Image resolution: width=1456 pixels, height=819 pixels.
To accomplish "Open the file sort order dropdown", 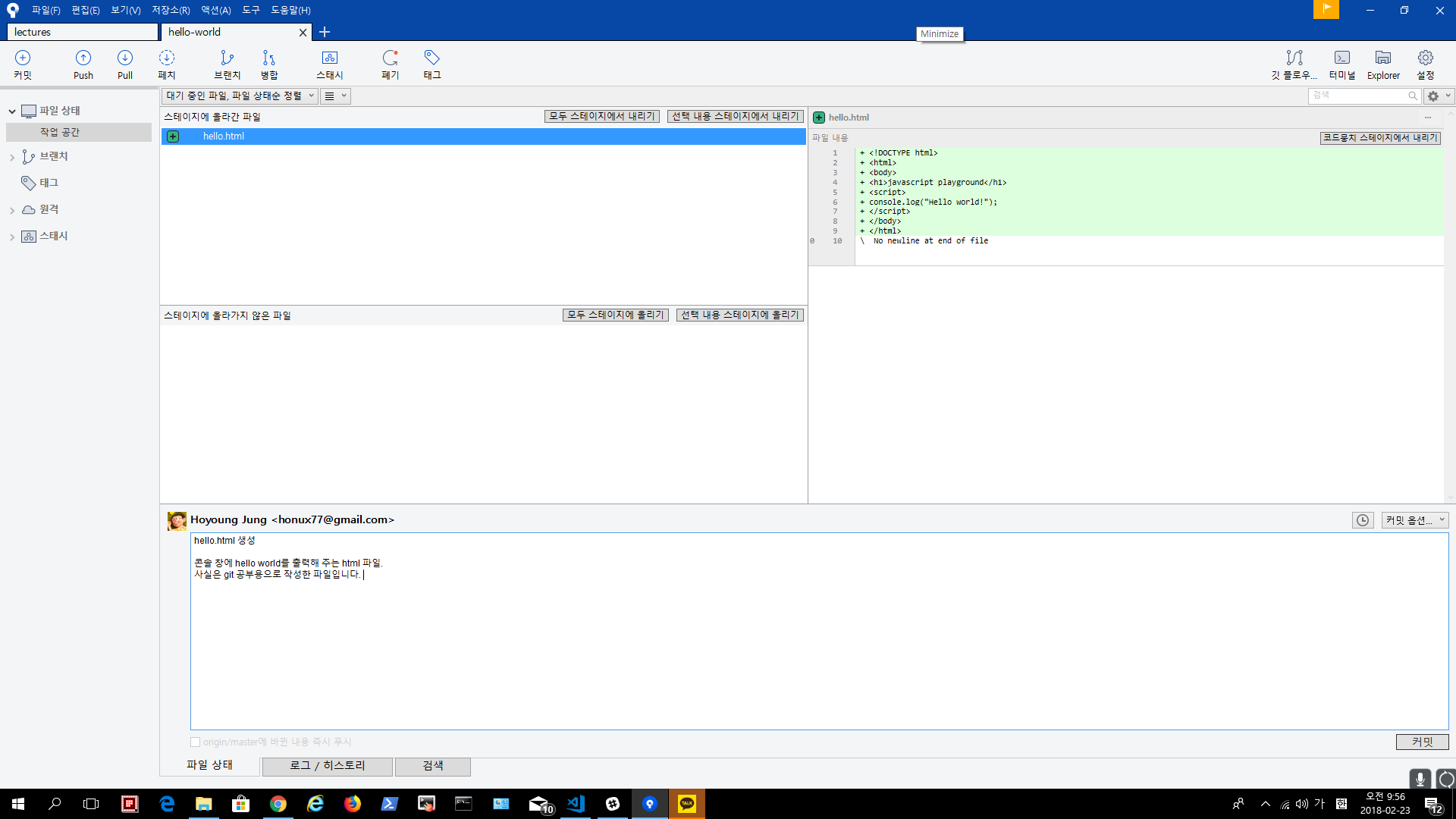I will (240, 96).
